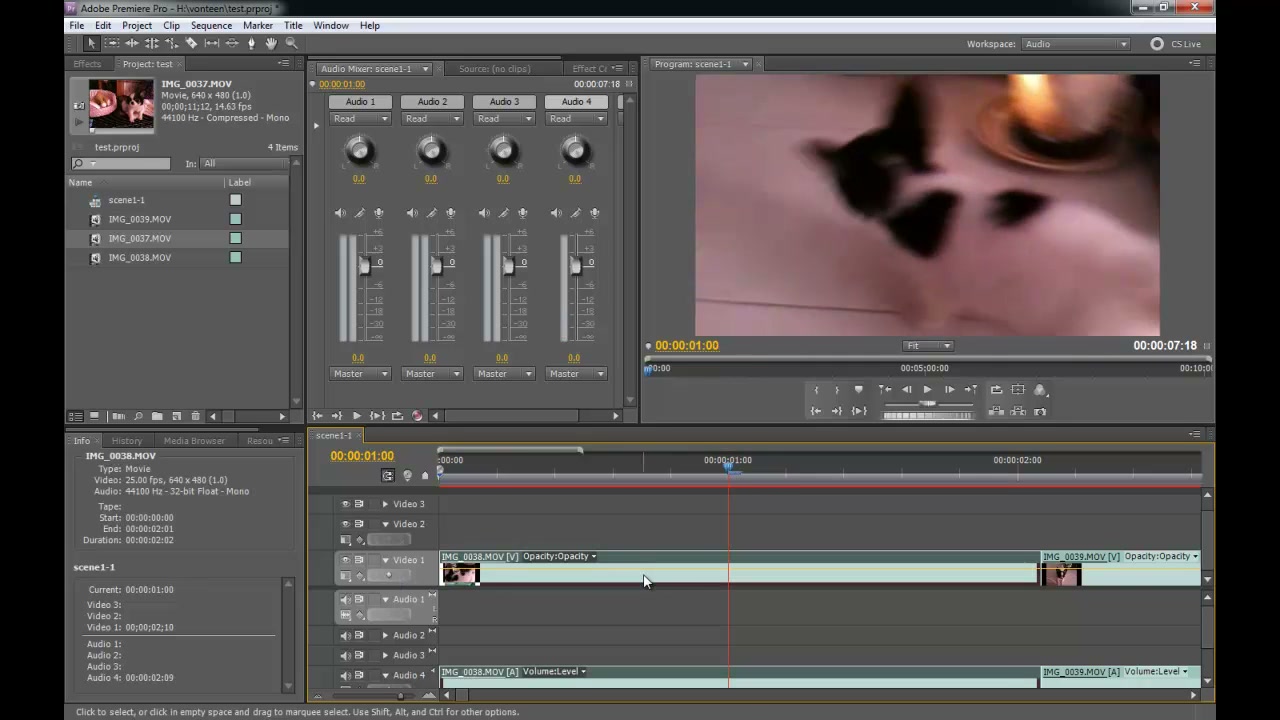The image size is (1280, 720).
Task: Mute Audio 4 track speaker toggle
Action: click(x=345, y=676)
